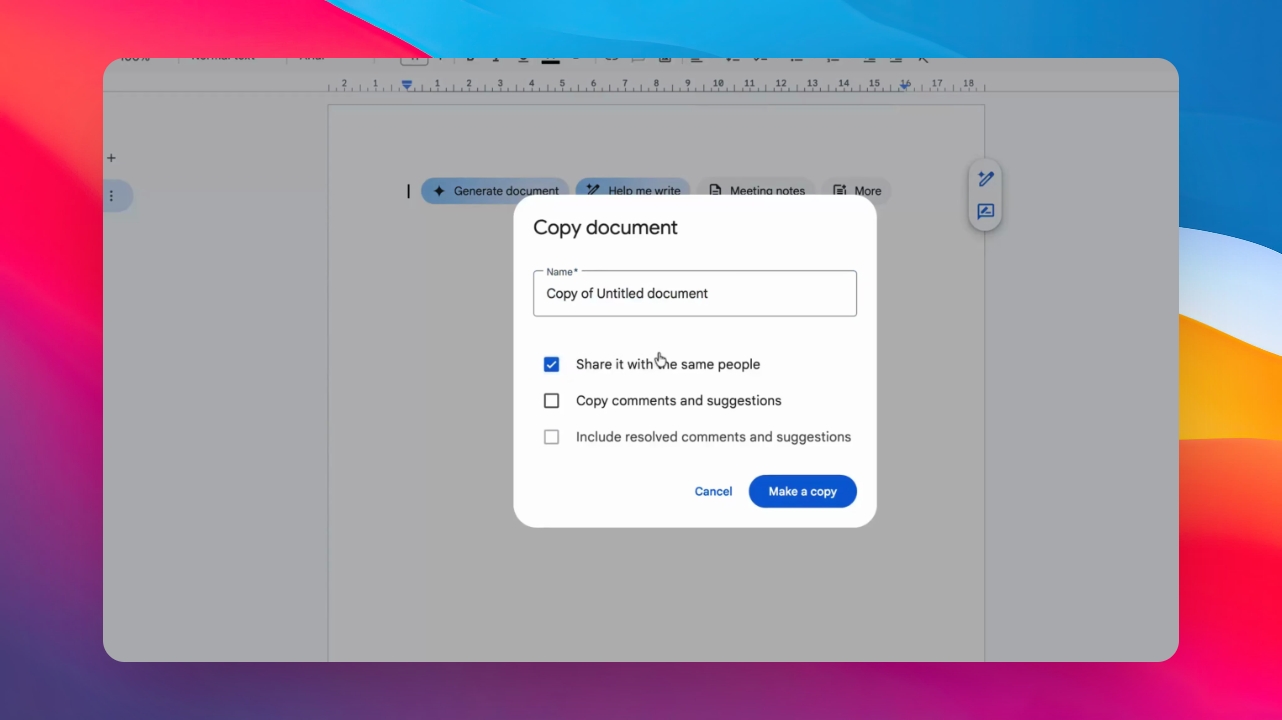Click the plus icon in left margin
Viewport: 1282px width, 720px height.
[x=111, y=158]
